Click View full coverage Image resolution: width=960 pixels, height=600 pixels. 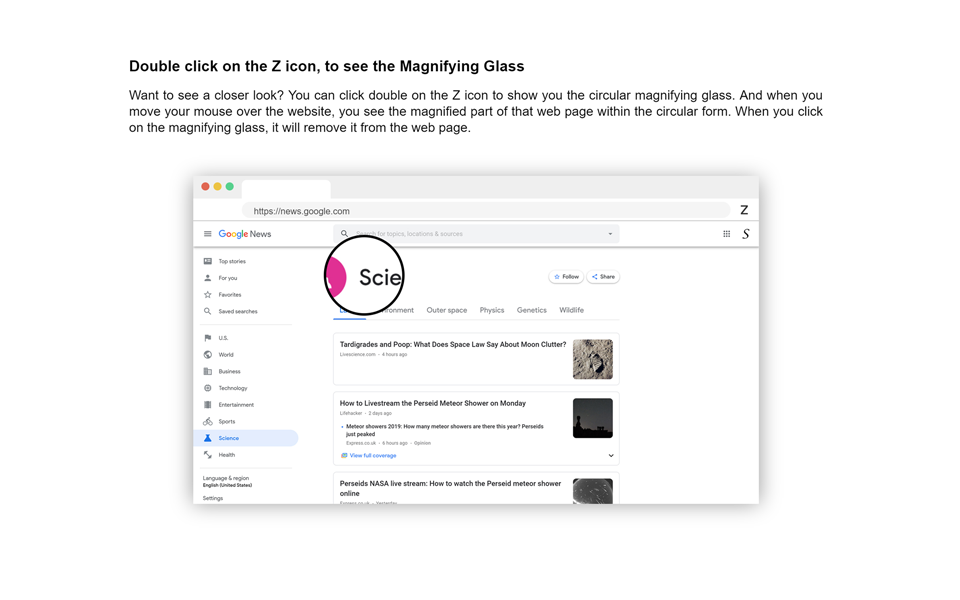coord(369,456)
